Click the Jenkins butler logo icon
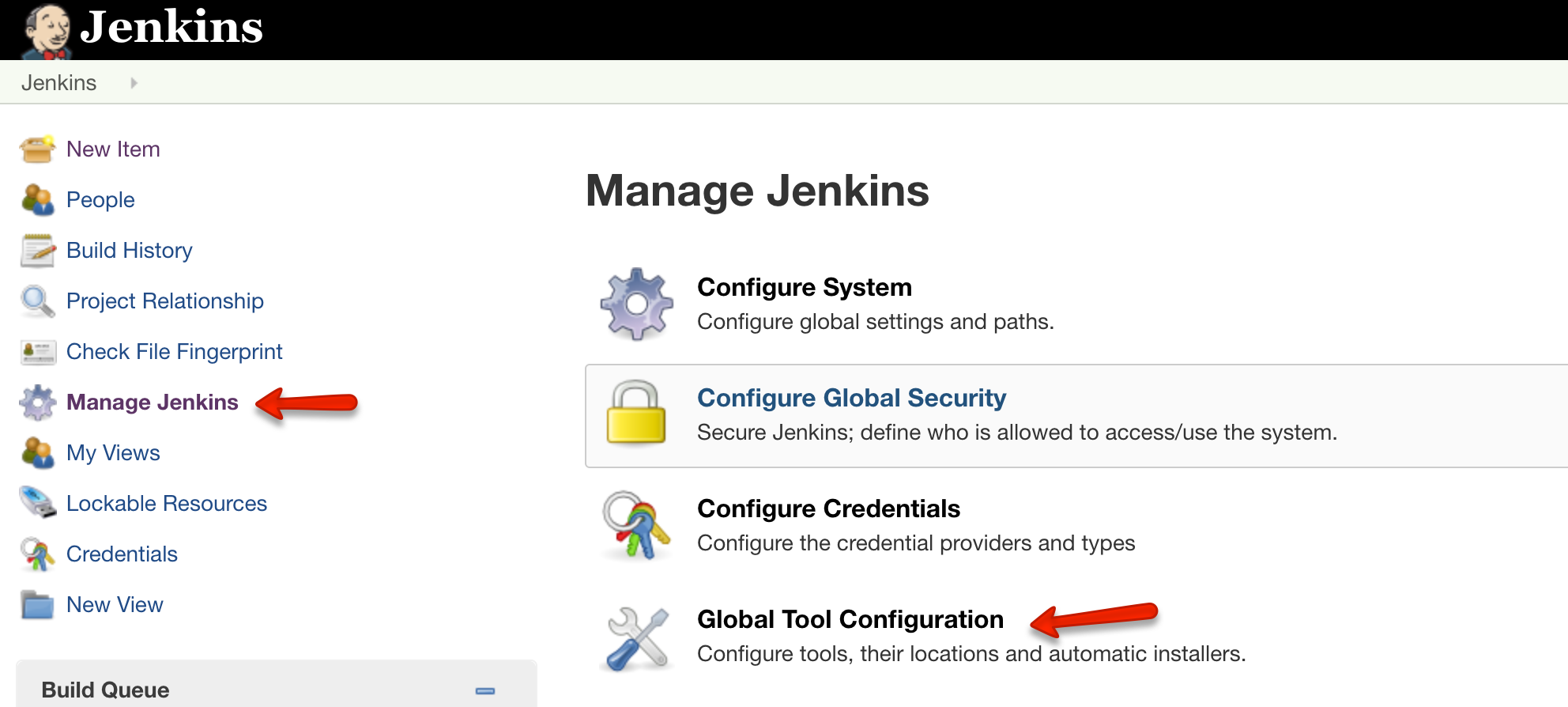 tap(47, 32)
